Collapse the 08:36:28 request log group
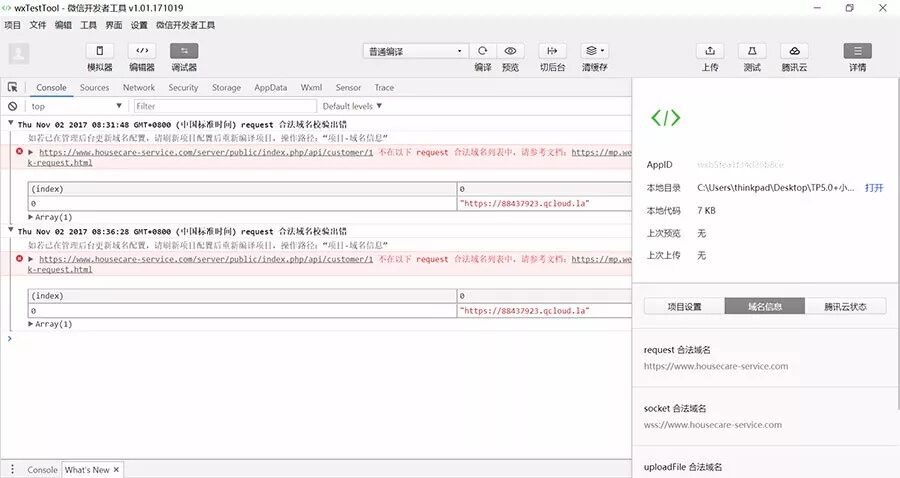This screenshot has width=900, height=478. click(x=10, y=230)
